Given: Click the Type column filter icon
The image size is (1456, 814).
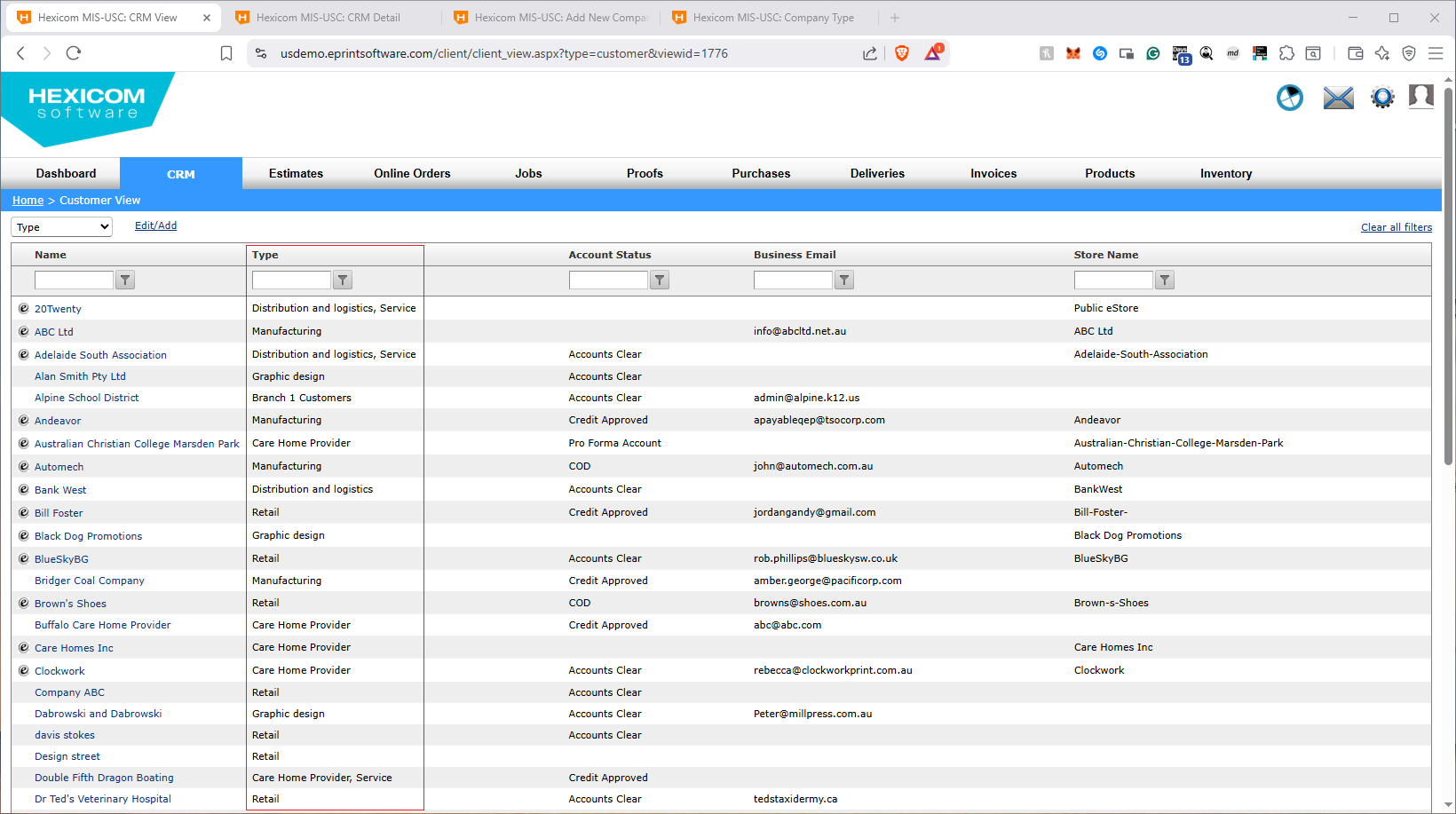Looking at the screenshot, I should 343,281.
